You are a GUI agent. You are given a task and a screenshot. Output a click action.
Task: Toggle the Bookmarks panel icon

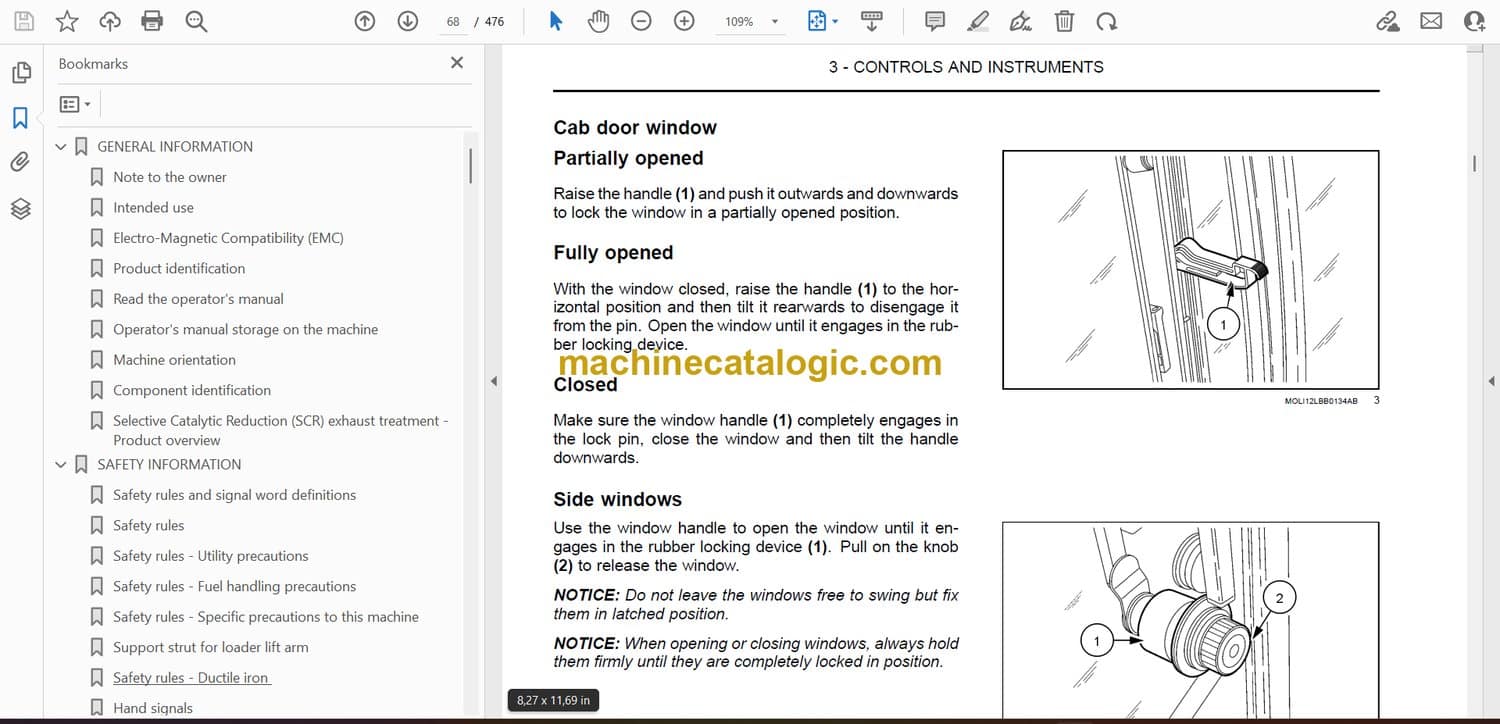20,118
